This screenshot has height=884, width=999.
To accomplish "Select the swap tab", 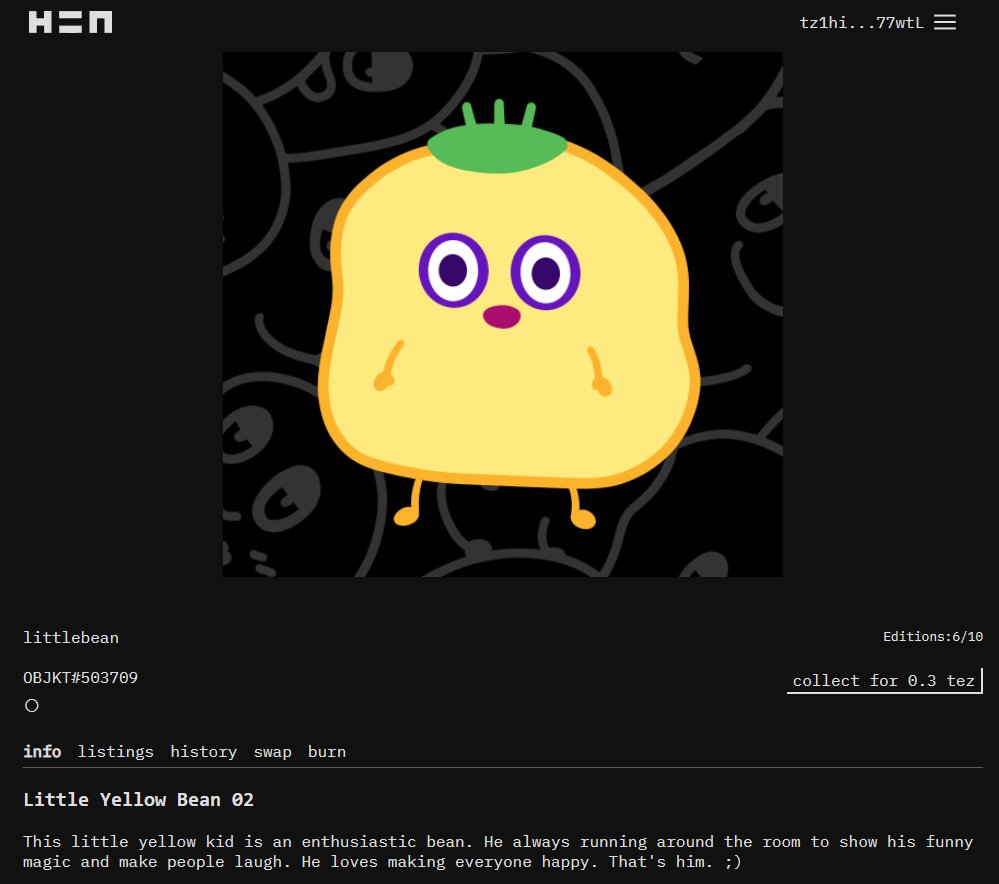I will (272, 751).
